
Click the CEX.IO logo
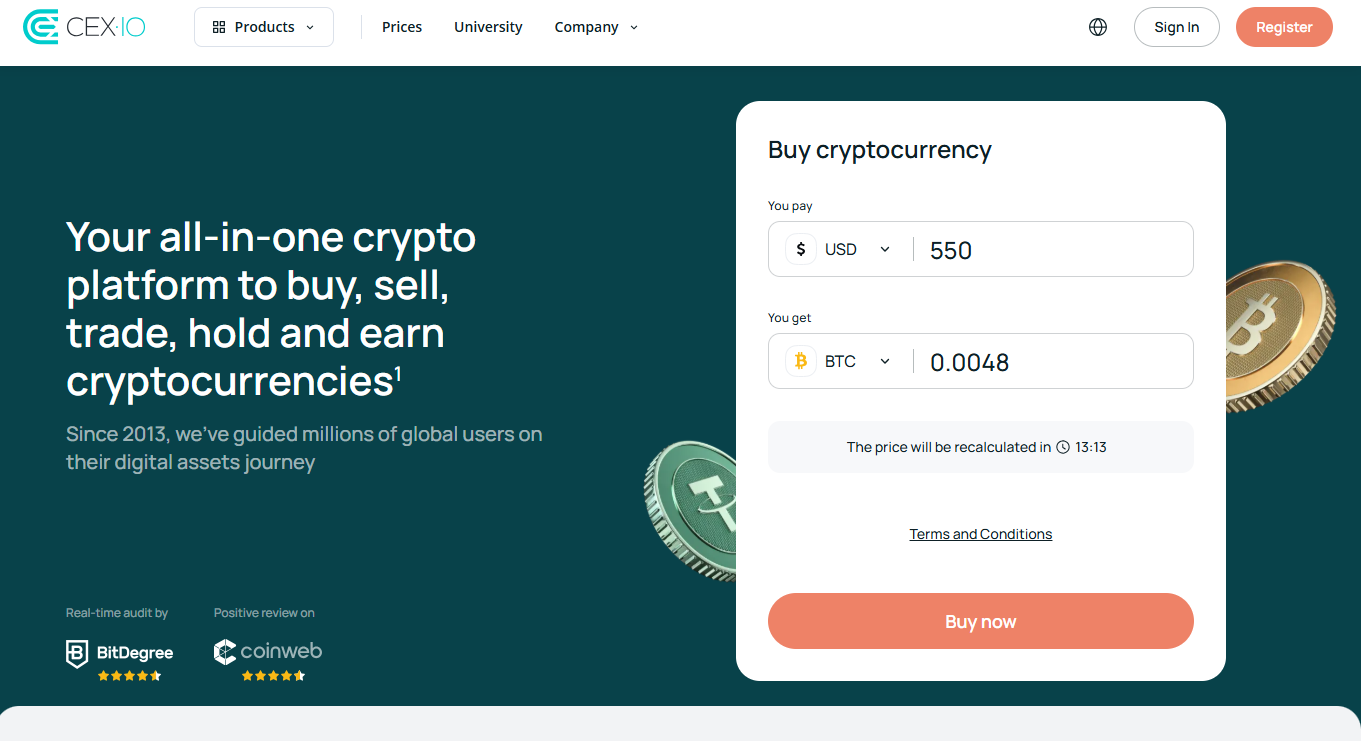[x=84, y=25]
